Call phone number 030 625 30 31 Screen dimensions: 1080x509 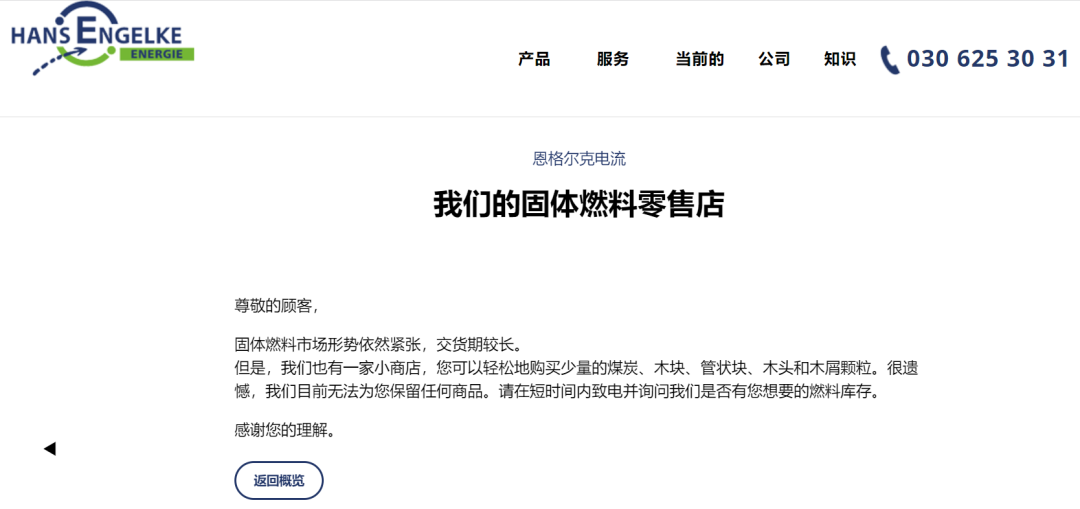[x=988, y=59]
